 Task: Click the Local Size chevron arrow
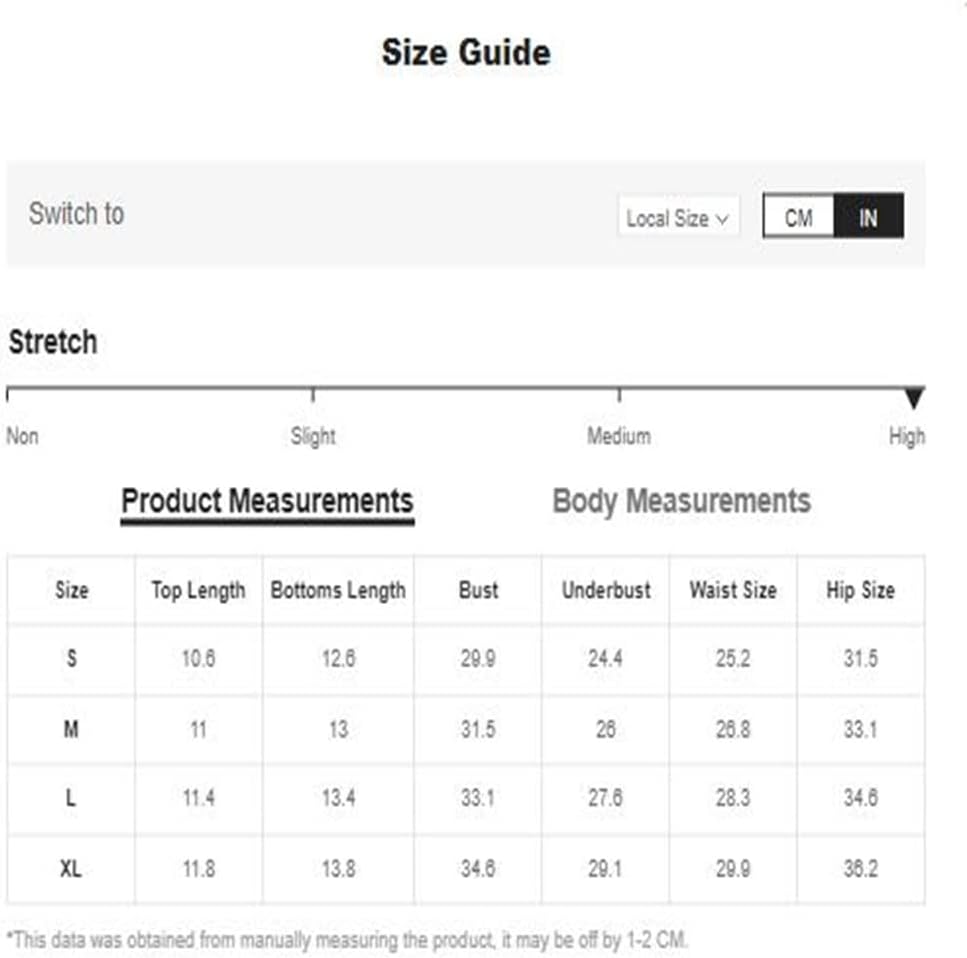[722, 219]
